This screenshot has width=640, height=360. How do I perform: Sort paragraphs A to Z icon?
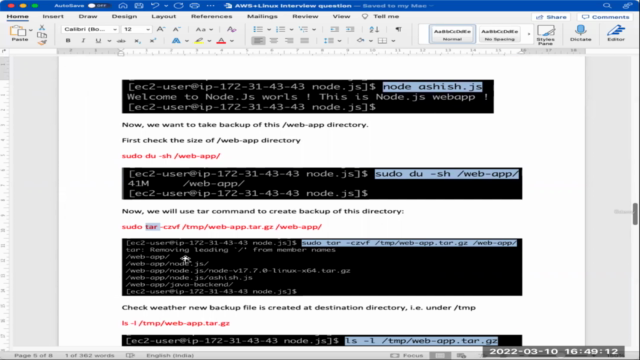374,29
